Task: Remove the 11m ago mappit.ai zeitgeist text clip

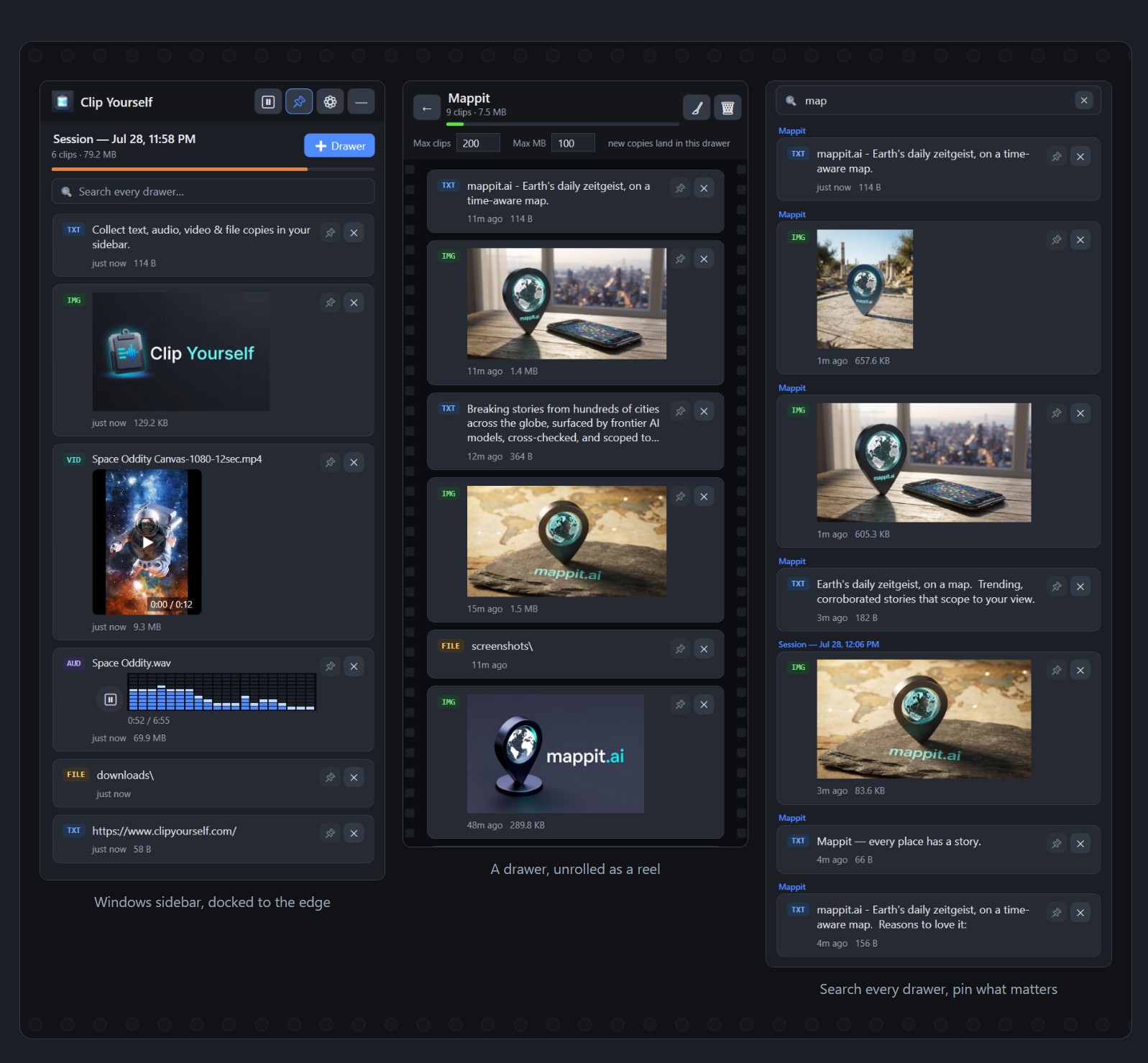Action: click(704, 188)
